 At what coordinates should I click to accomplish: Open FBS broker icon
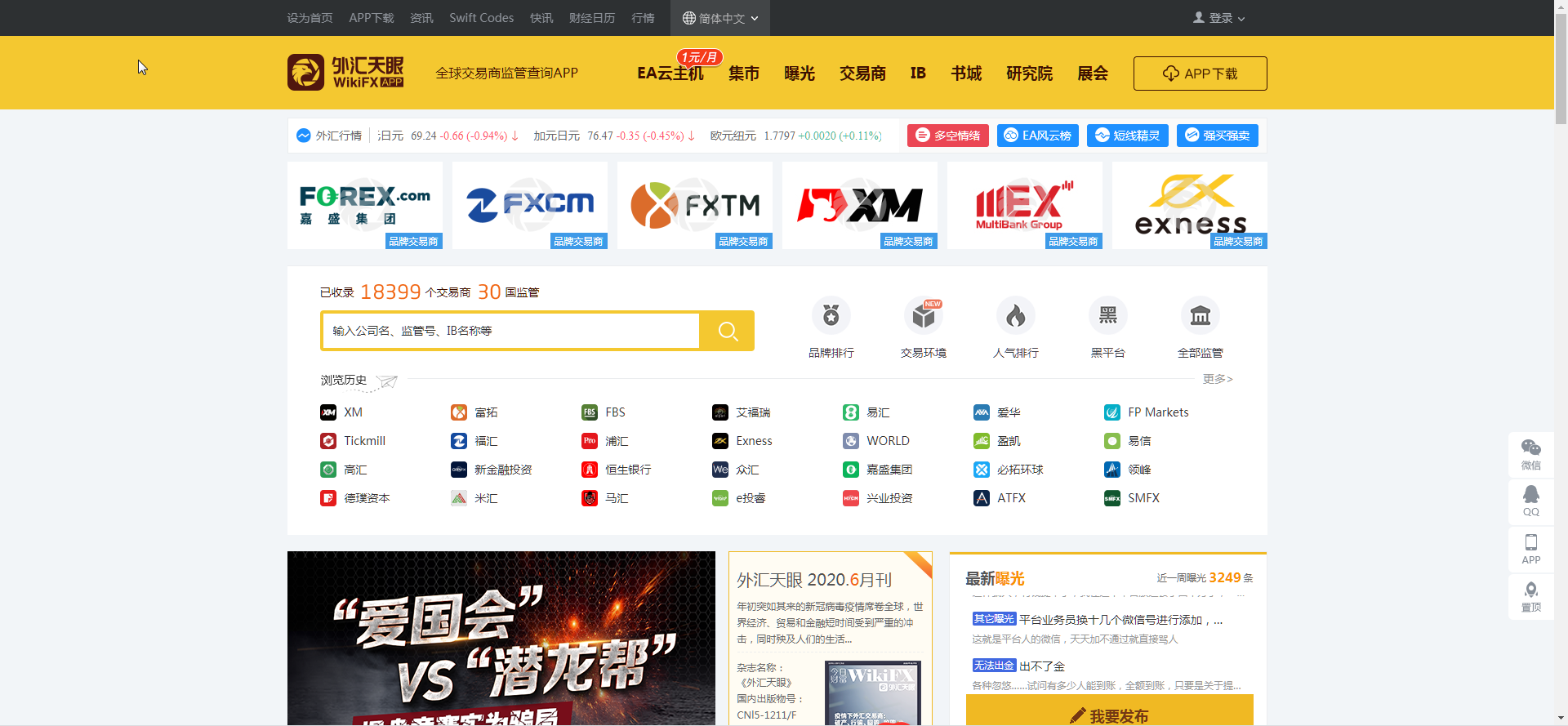[590, 412]
